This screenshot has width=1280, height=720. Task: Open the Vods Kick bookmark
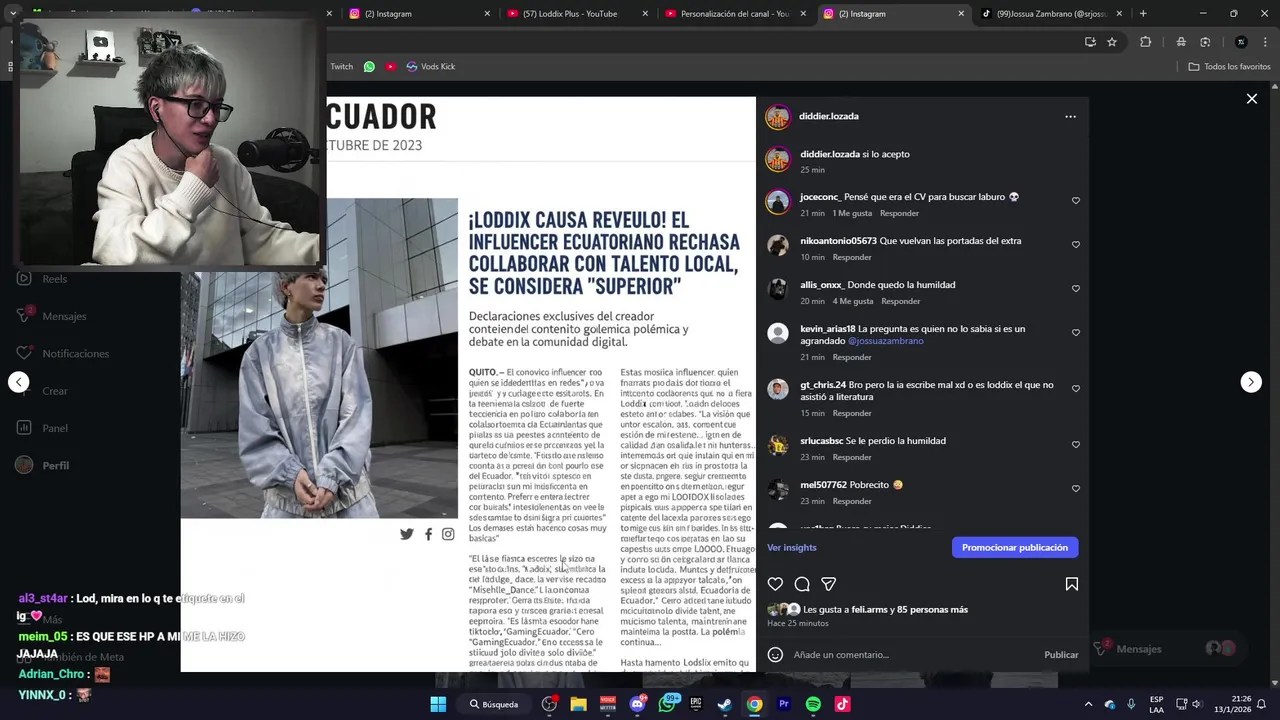pos(430,67)
